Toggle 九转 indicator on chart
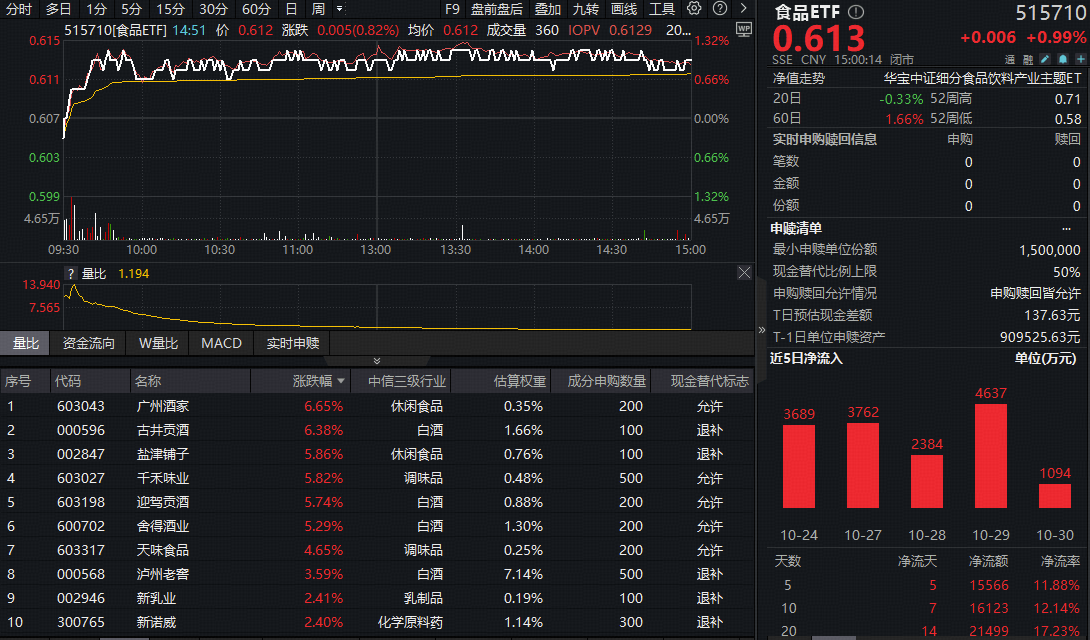 pyautogui.click(x=585, y=9)
